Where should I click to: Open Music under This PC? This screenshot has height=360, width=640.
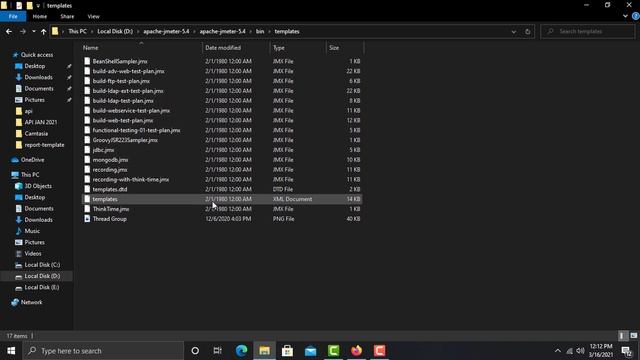click(x=32, y=231)
